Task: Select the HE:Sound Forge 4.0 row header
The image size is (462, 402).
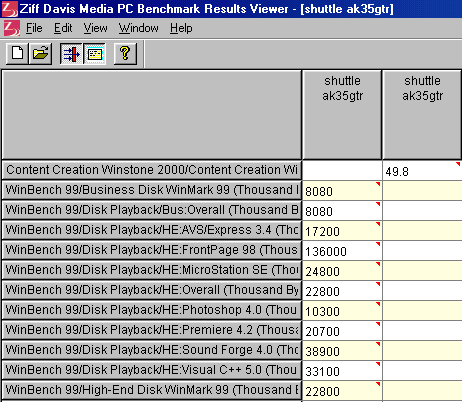Action: pos(152,350)
